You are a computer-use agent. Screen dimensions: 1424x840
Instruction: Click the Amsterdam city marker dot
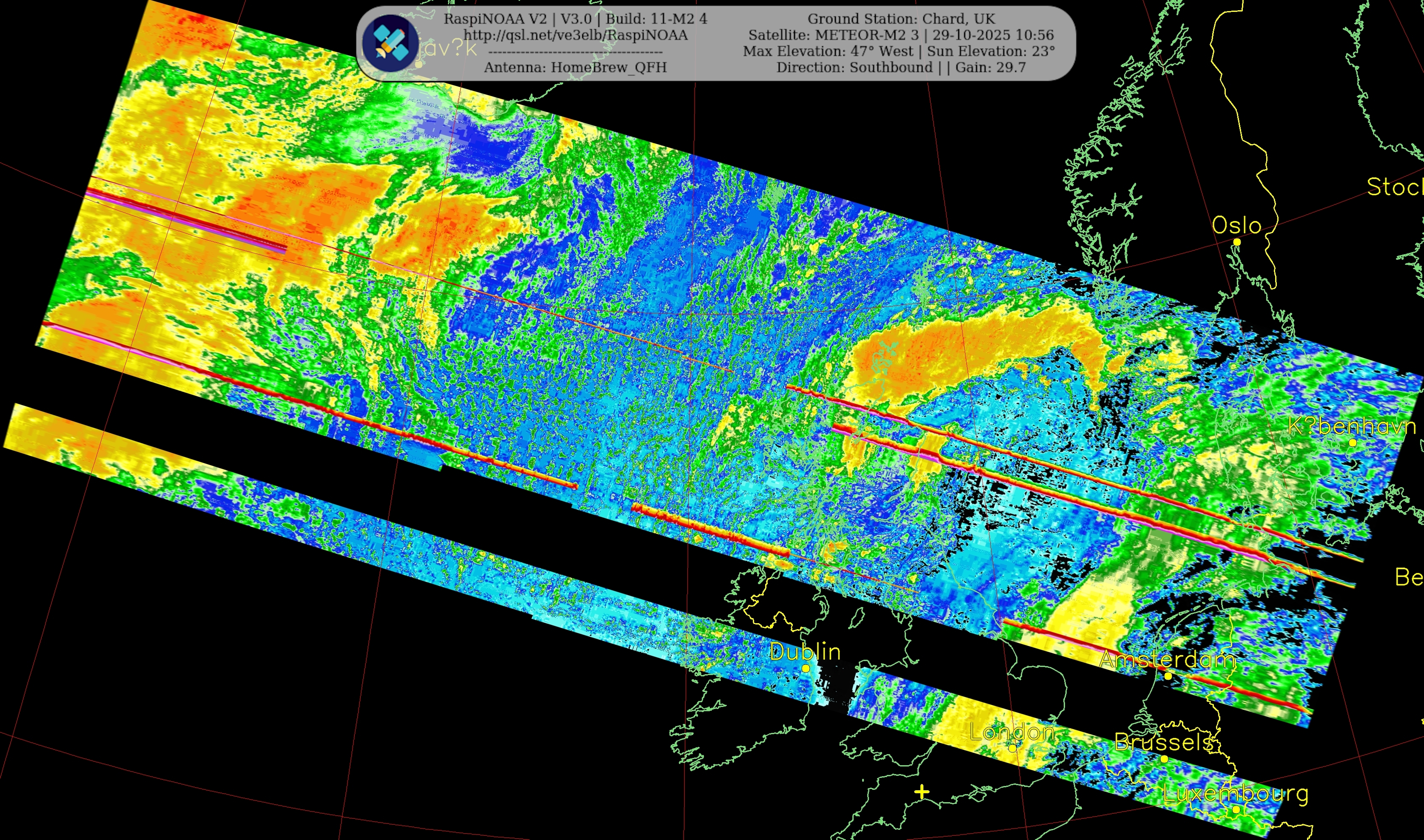(1168, 676)
